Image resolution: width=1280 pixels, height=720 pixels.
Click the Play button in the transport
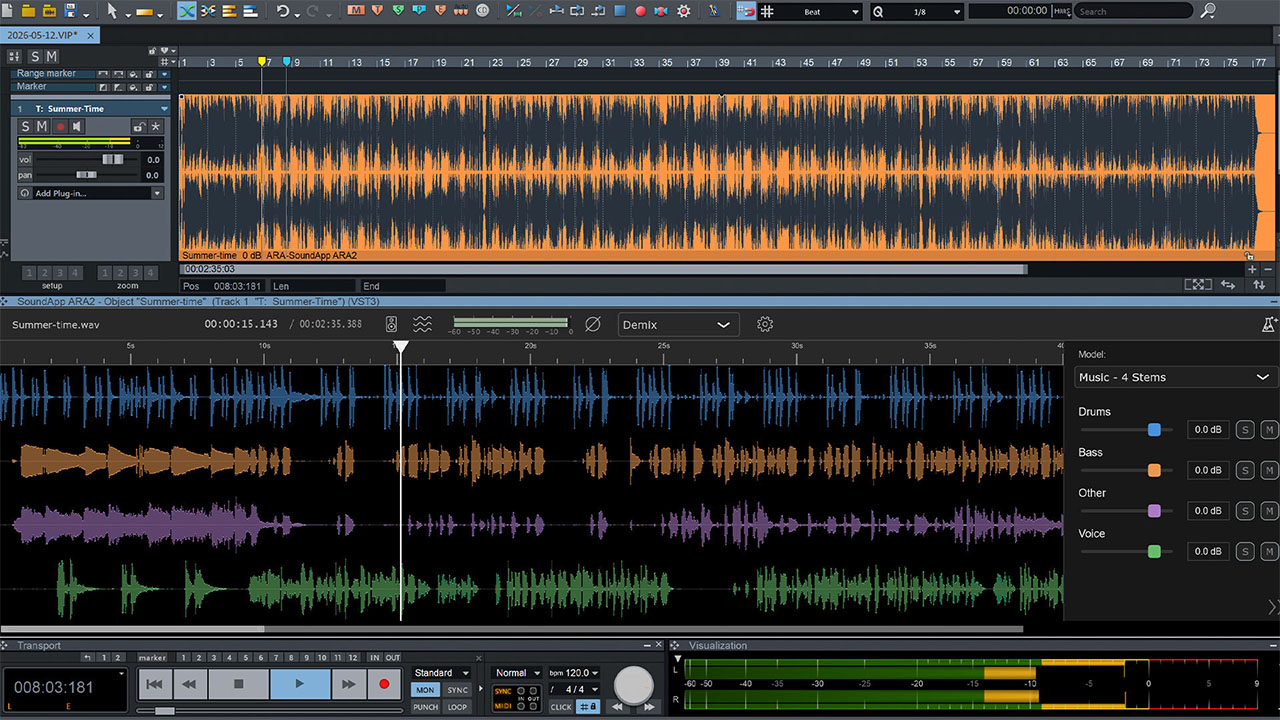click(300, 684)
